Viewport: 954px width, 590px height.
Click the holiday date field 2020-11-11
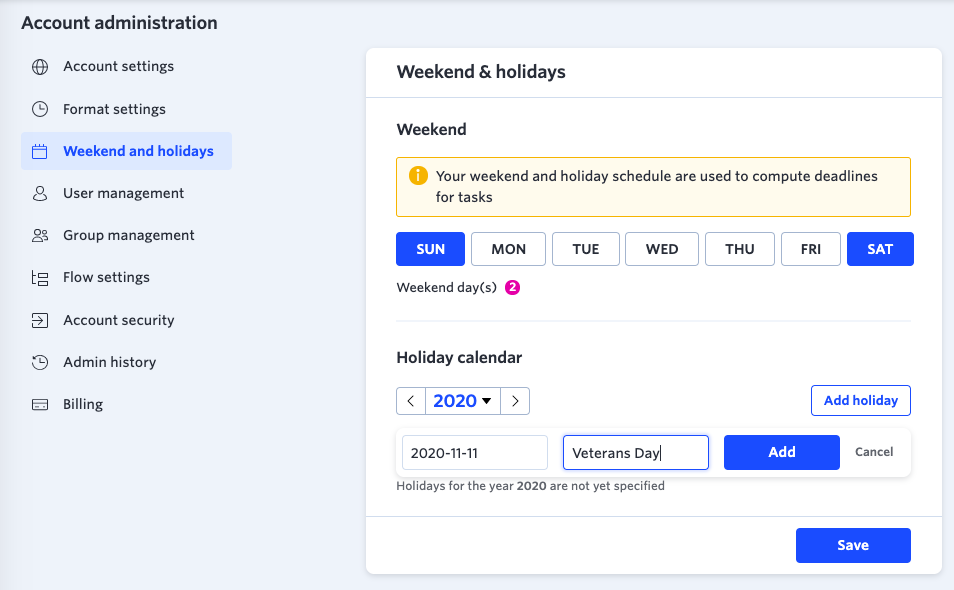[x=475, y=453]
